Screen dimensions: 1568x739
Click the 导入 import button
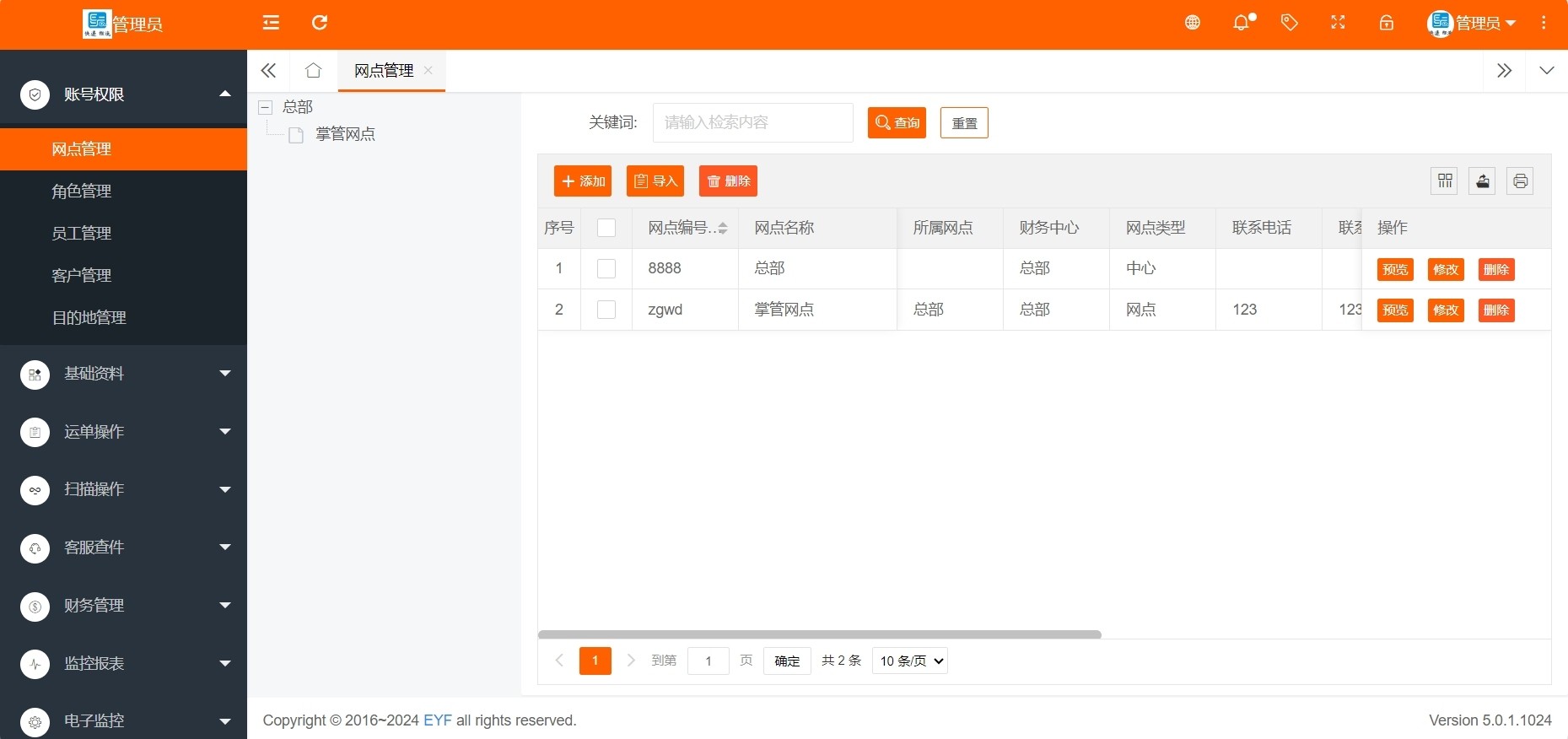pos(655,181)
